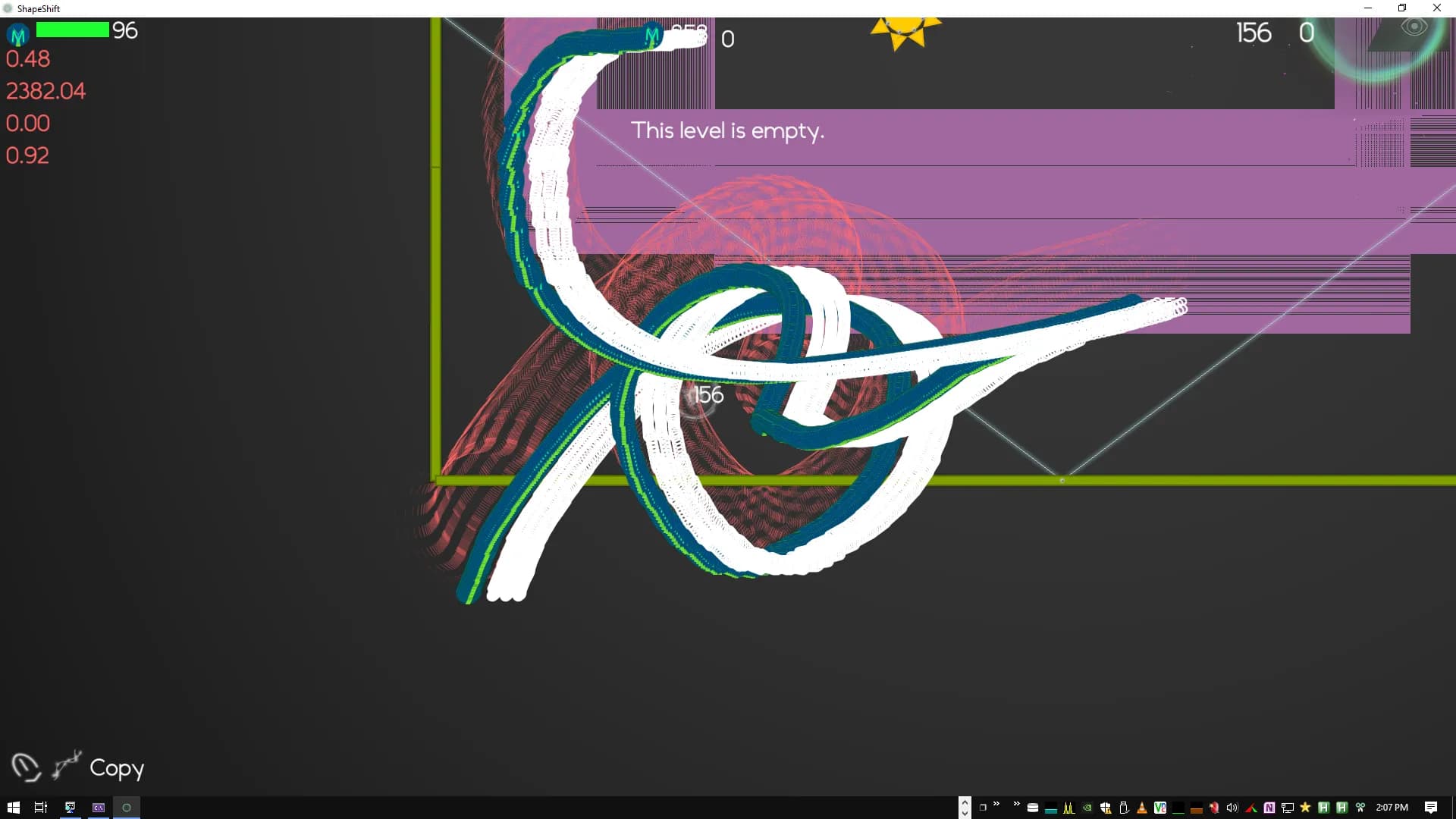Toggle the network status icon in the tray

pos(1288,808)
